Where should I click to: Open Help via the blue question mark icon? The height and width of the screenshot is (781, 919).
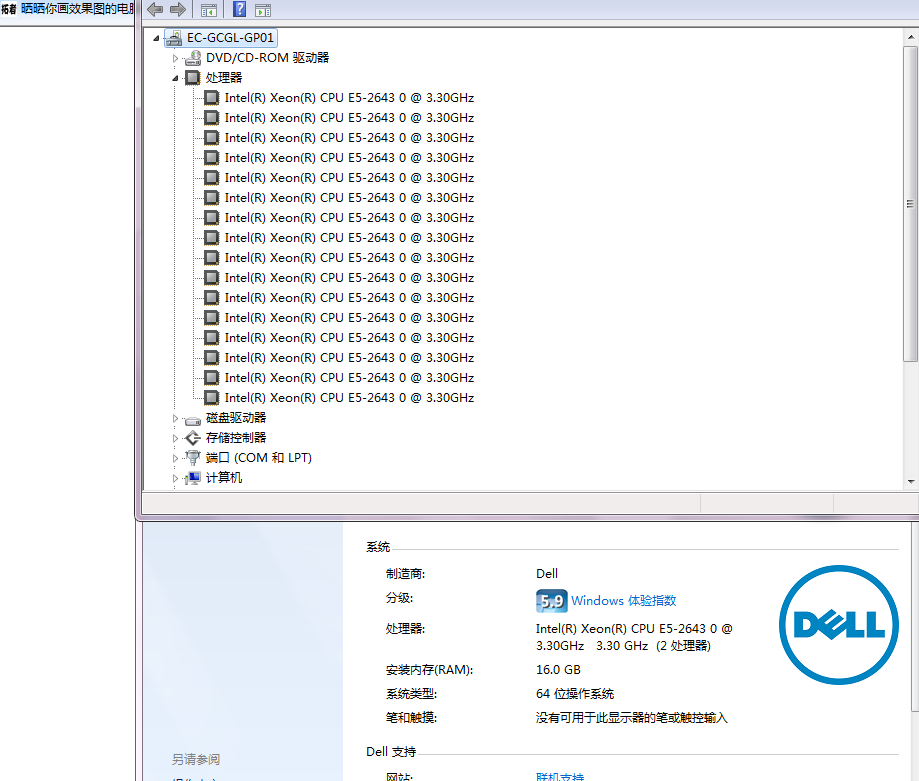tap(239, 9)
